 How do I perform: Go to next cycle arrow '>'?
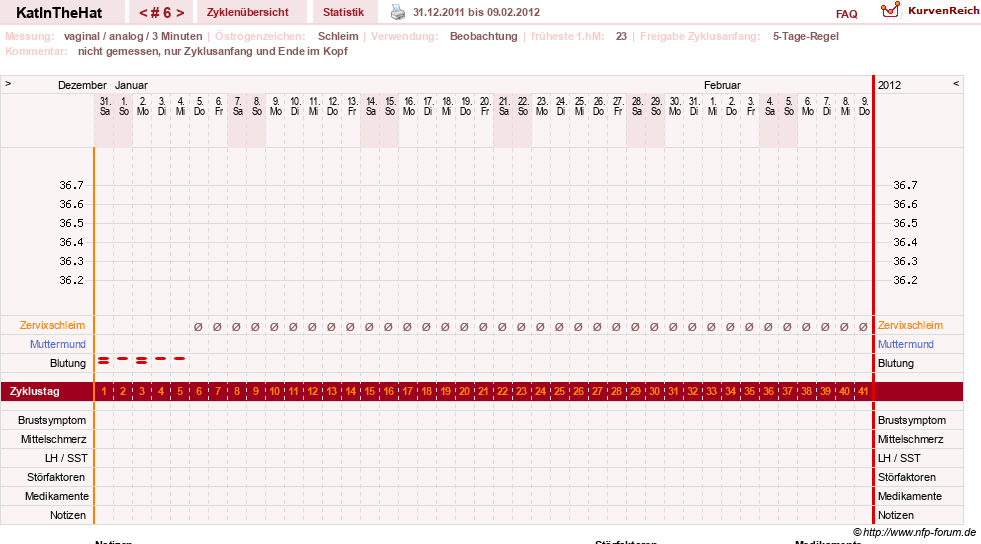tap(180, 13)
